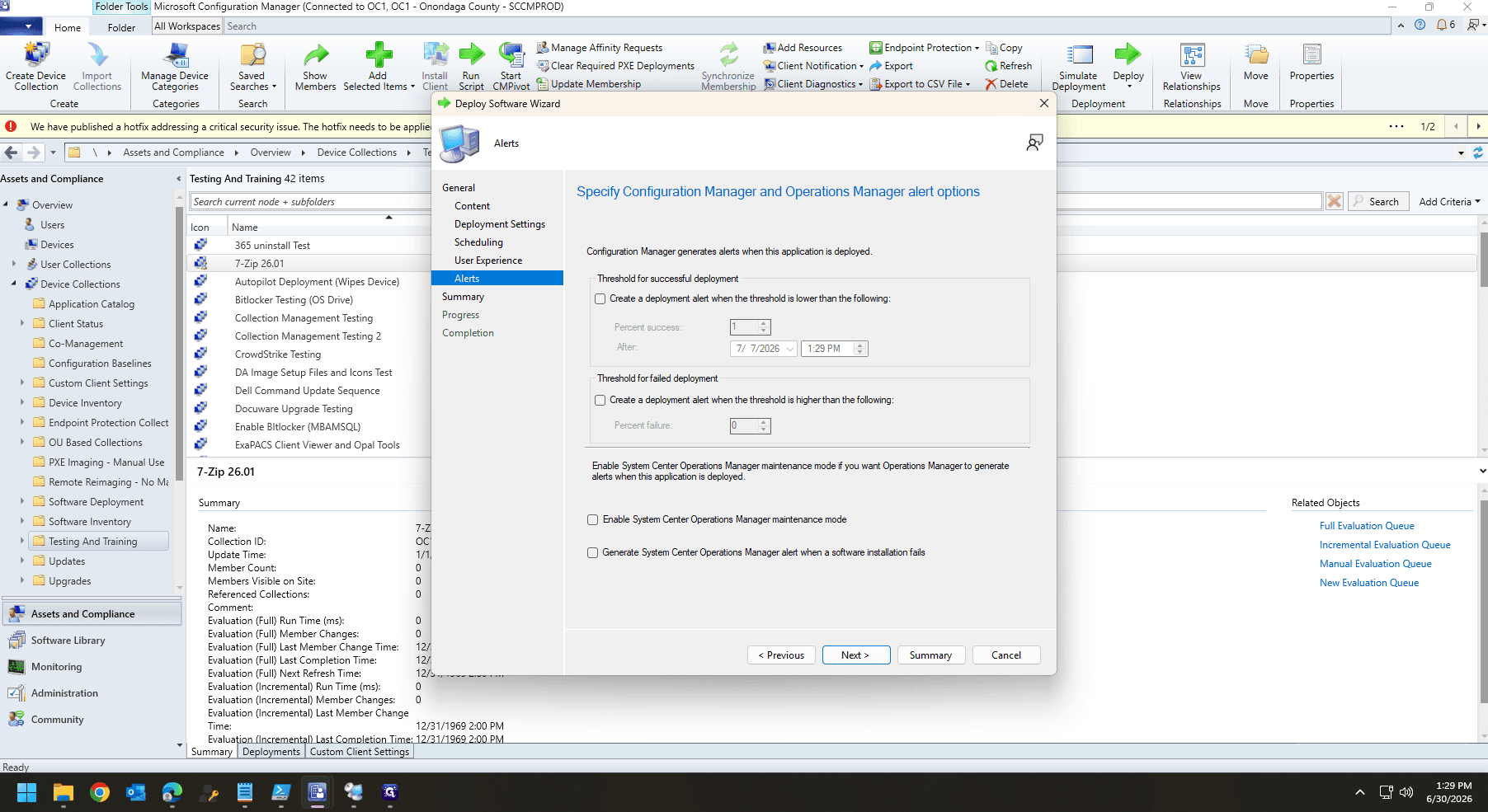Click the Create Device Collection ribbon icon
Screen dimensions: 1488x812
tap(35, 66)
